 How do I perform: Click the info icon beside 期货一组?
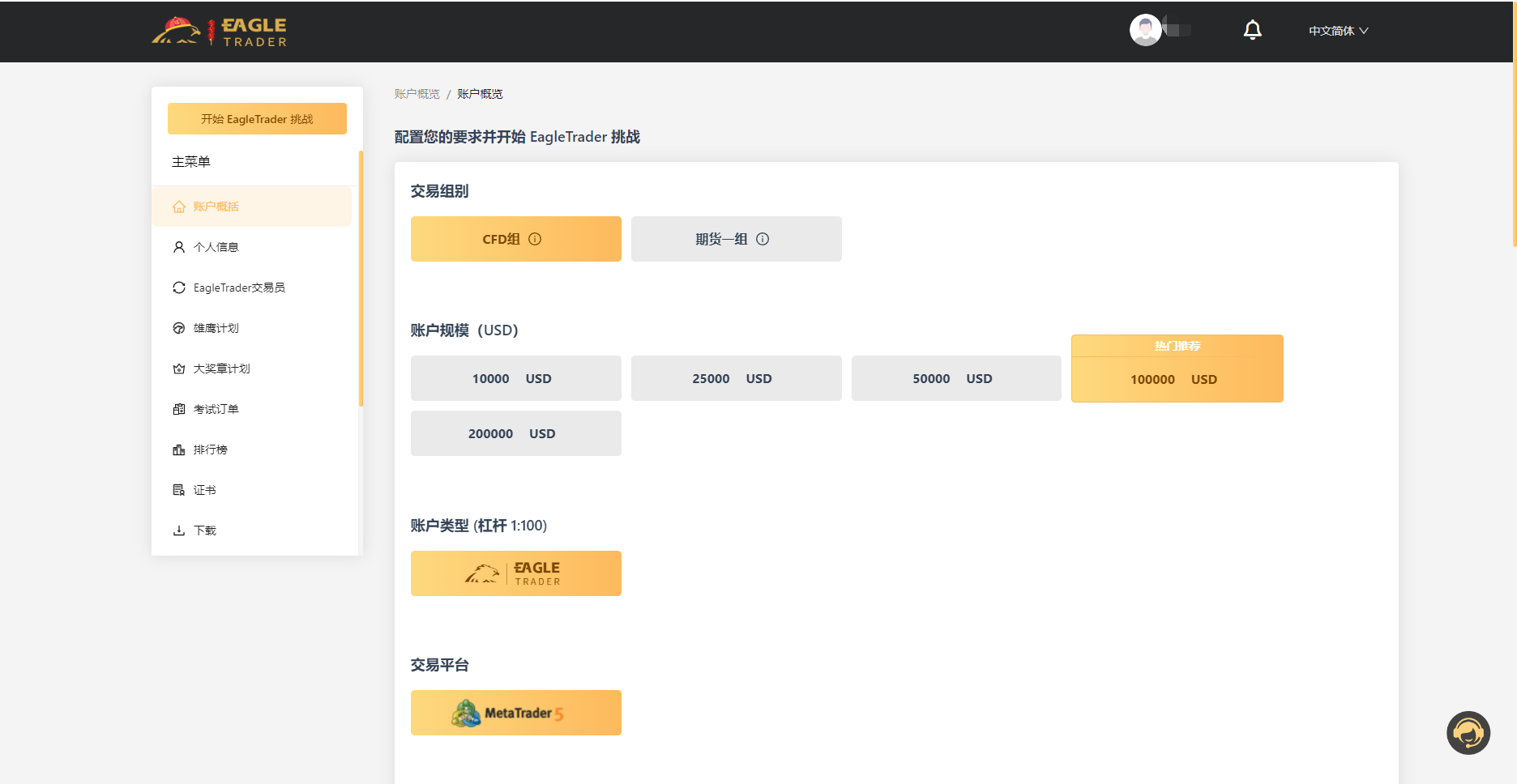coord(763,239)
